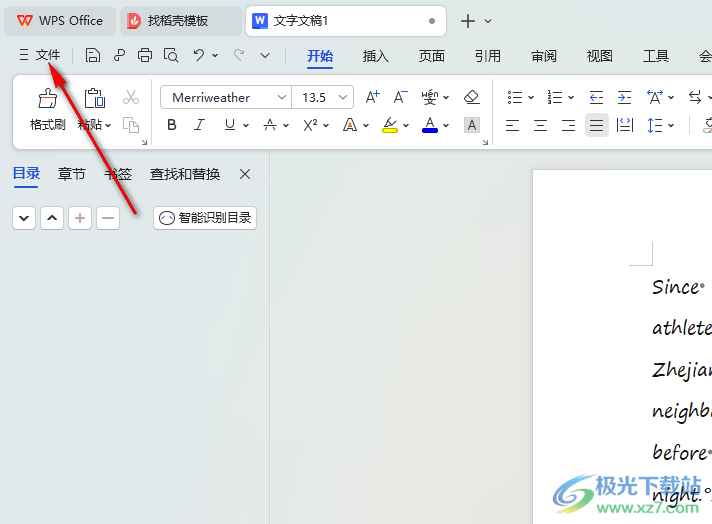Align text right
The image size is (712, 524).
tap(569, 125)
